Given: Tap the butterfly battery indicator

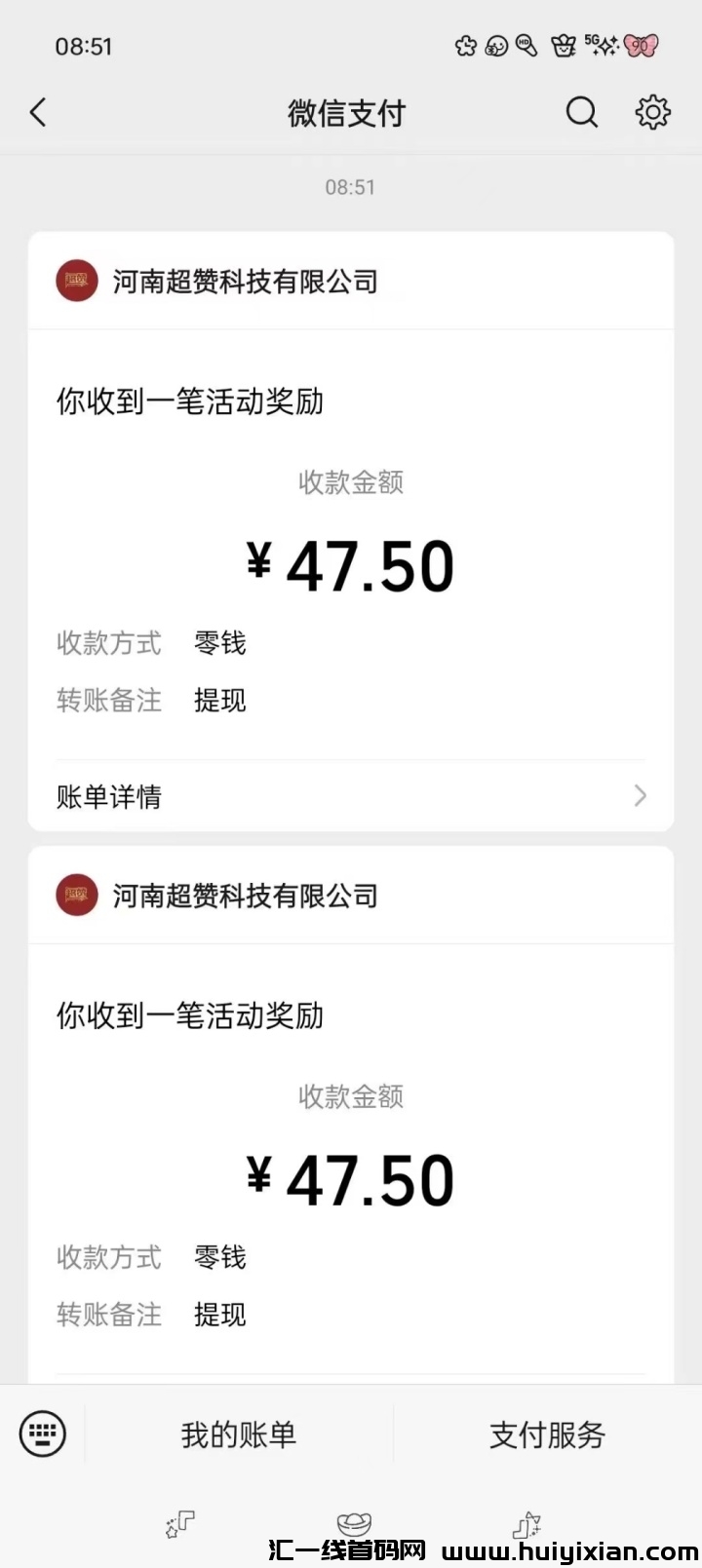Looking at the screenshot, I should click(641, 46).
